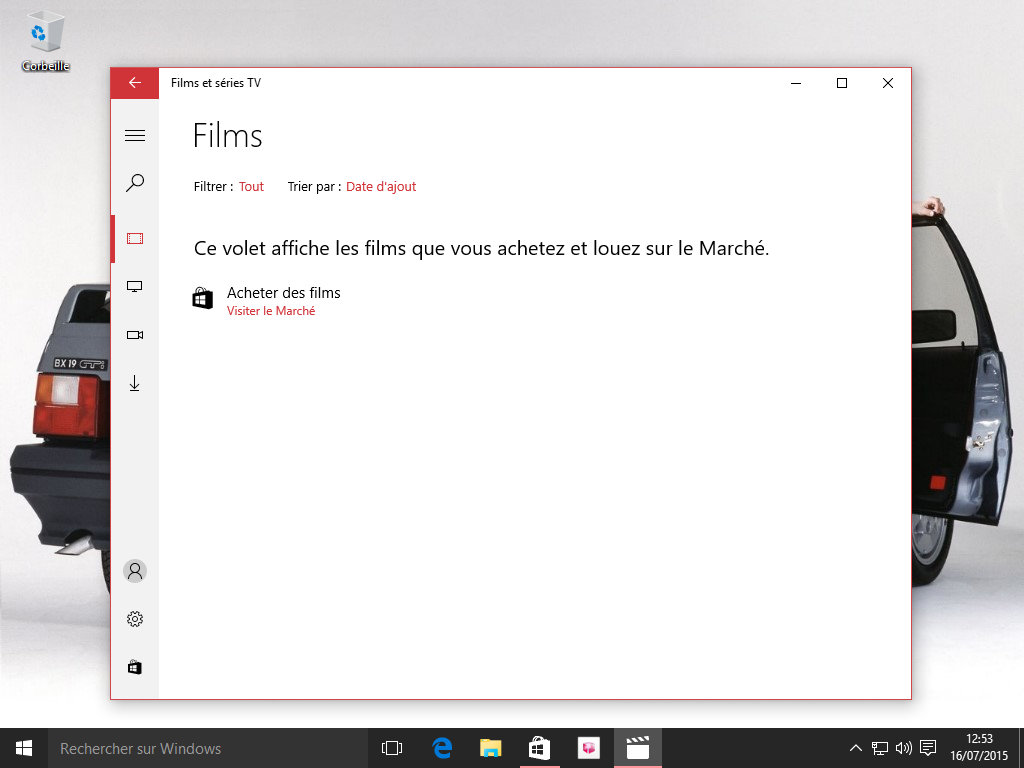Open the Videos camera icon

(135, 335)
